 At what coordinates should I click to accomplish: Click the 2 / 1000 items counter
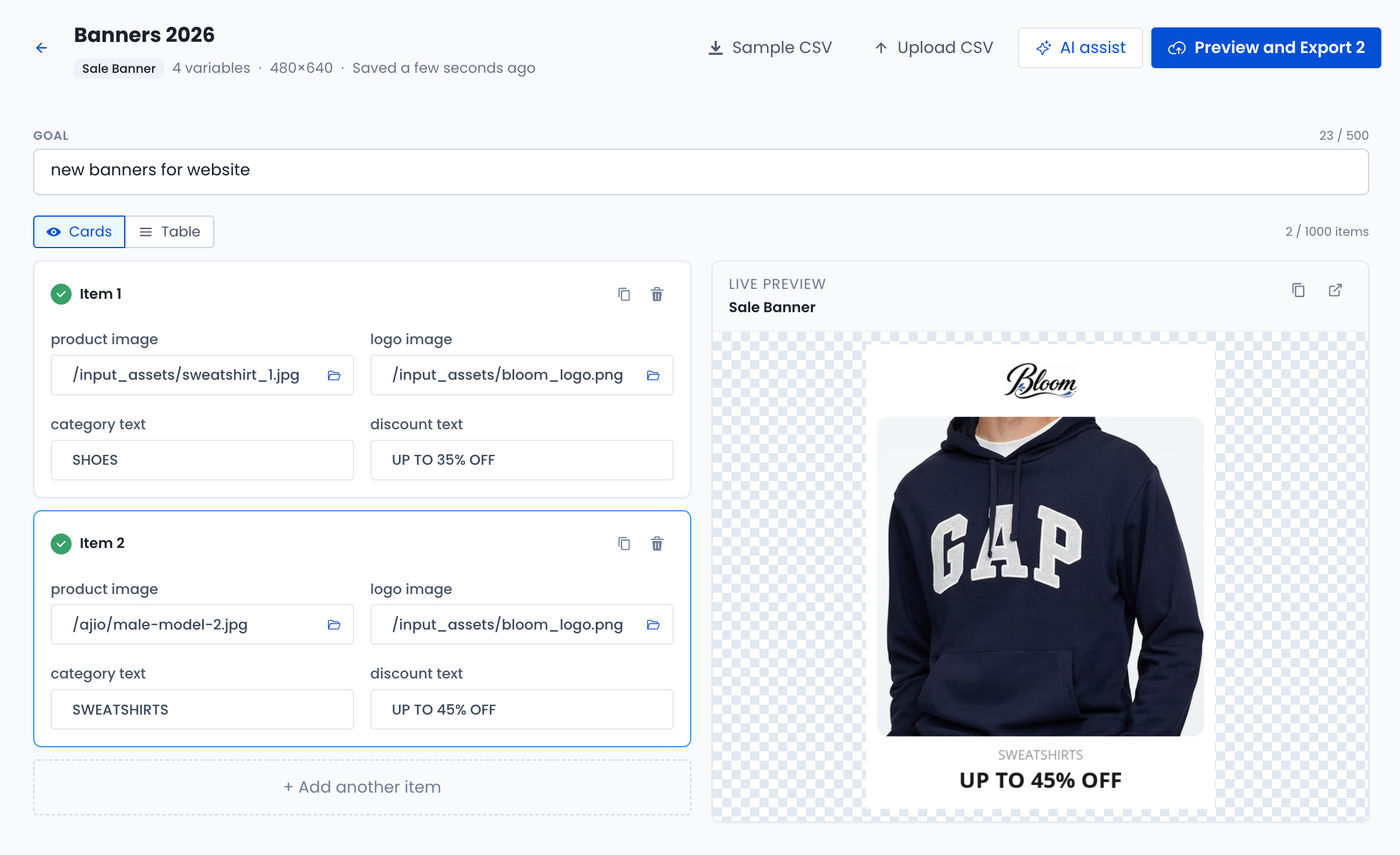click(1327, 232)
